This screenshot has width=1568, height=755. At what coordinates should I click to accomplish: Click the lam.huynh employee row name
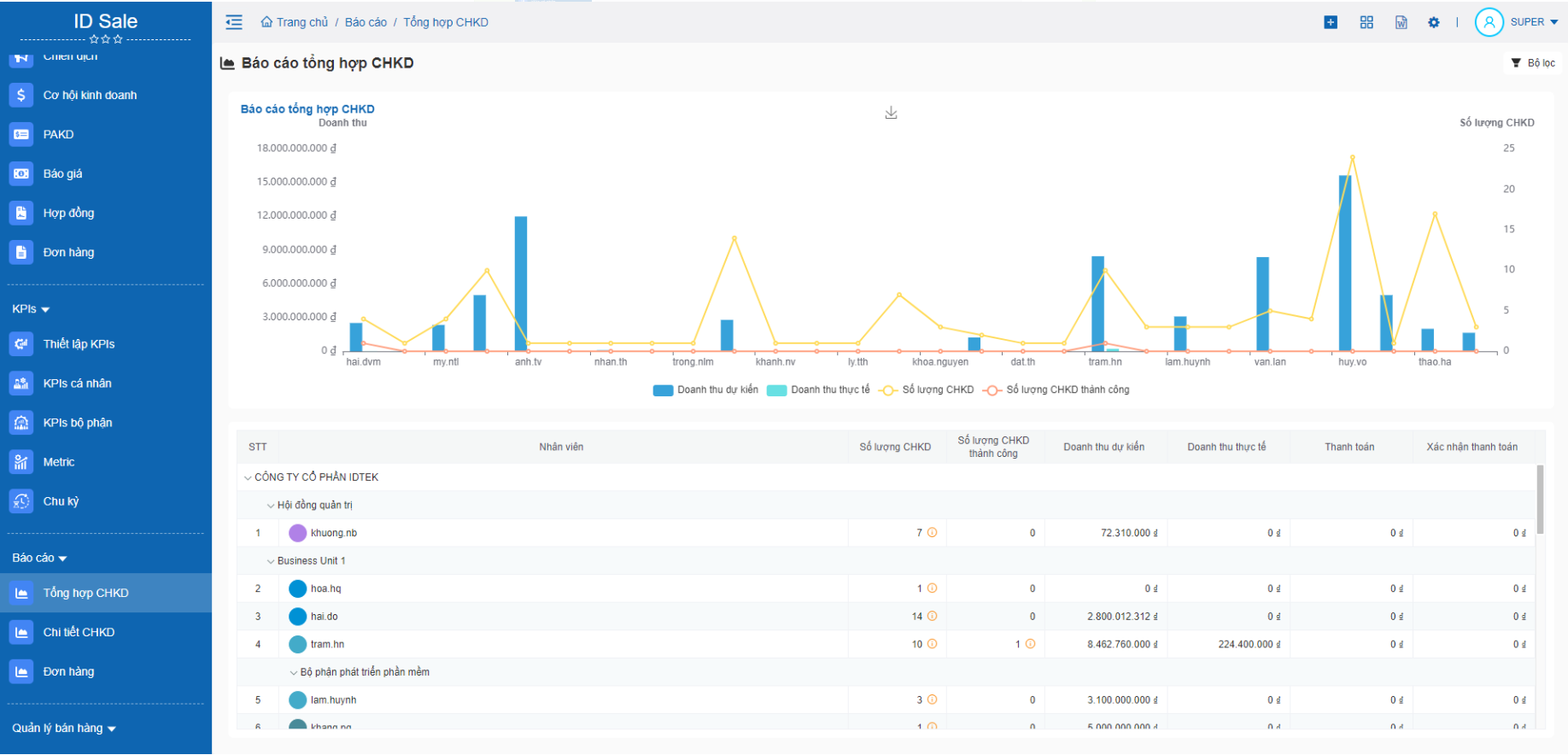[x=333, y=699]
